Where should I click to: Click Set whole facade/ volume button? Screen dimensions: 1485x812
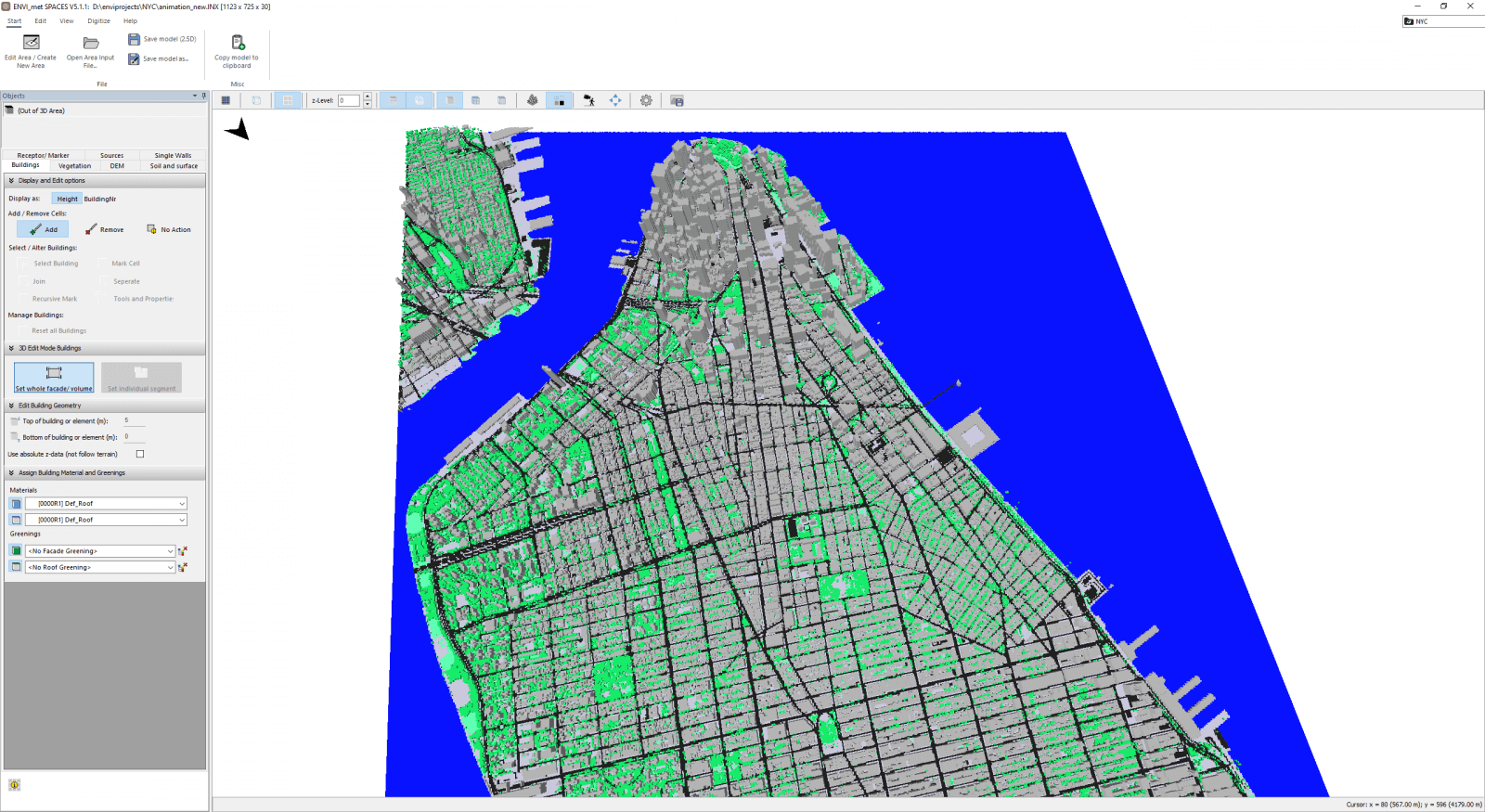[x=54, y=378]
